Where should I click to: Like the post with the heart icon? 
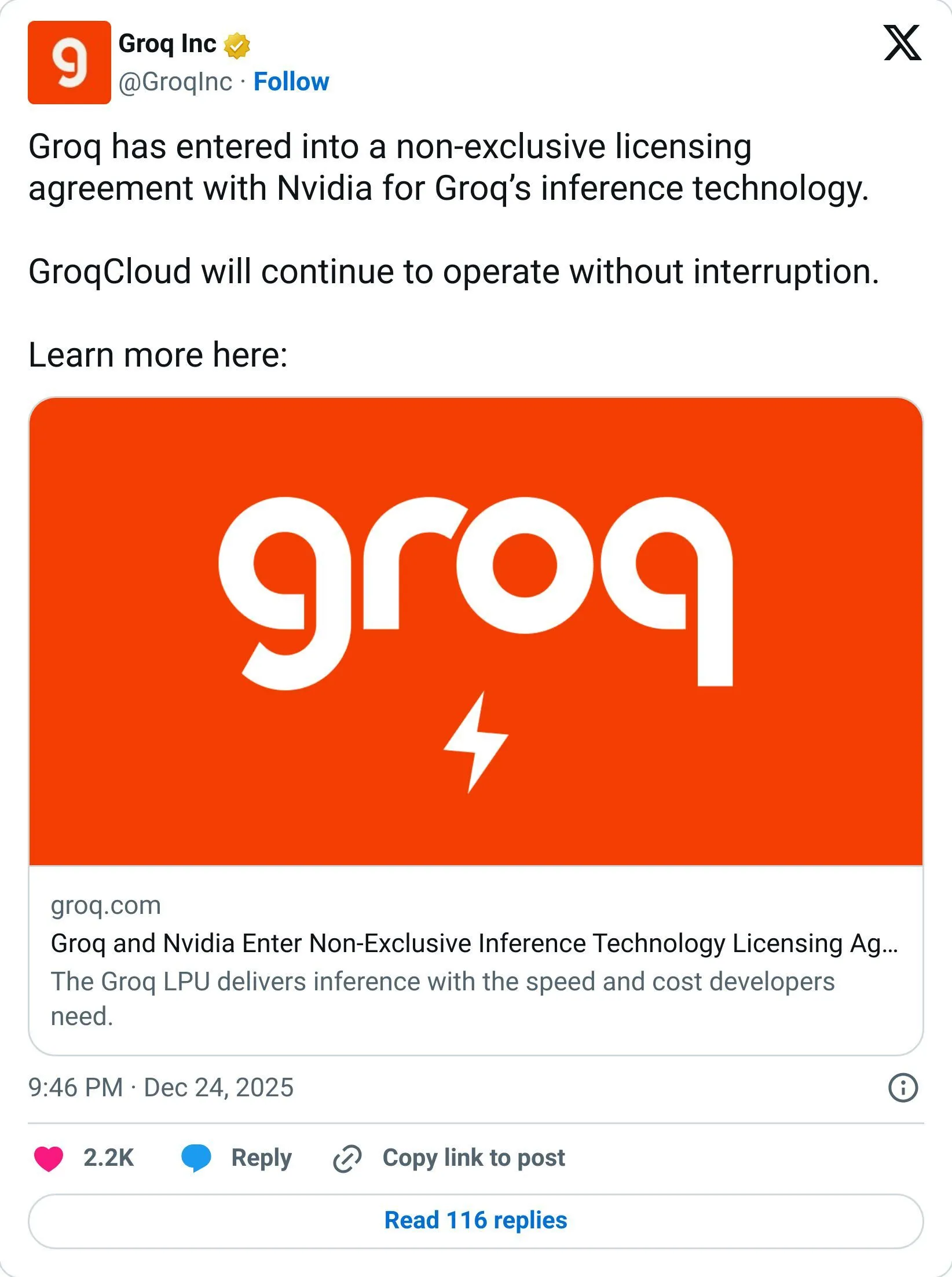[x=49, y=1158]
